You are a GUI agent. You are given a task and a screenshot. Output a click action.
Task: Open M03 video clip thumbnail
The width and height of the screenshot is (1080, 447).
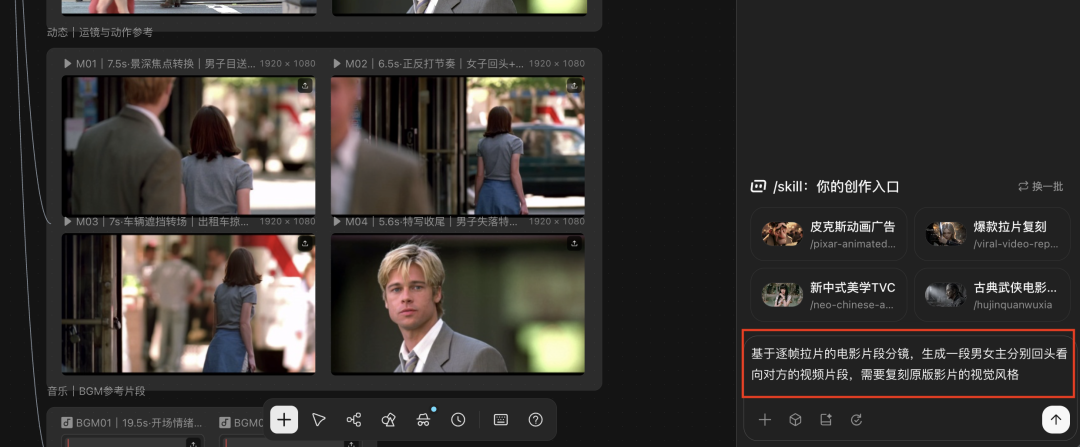pos(189,304)
